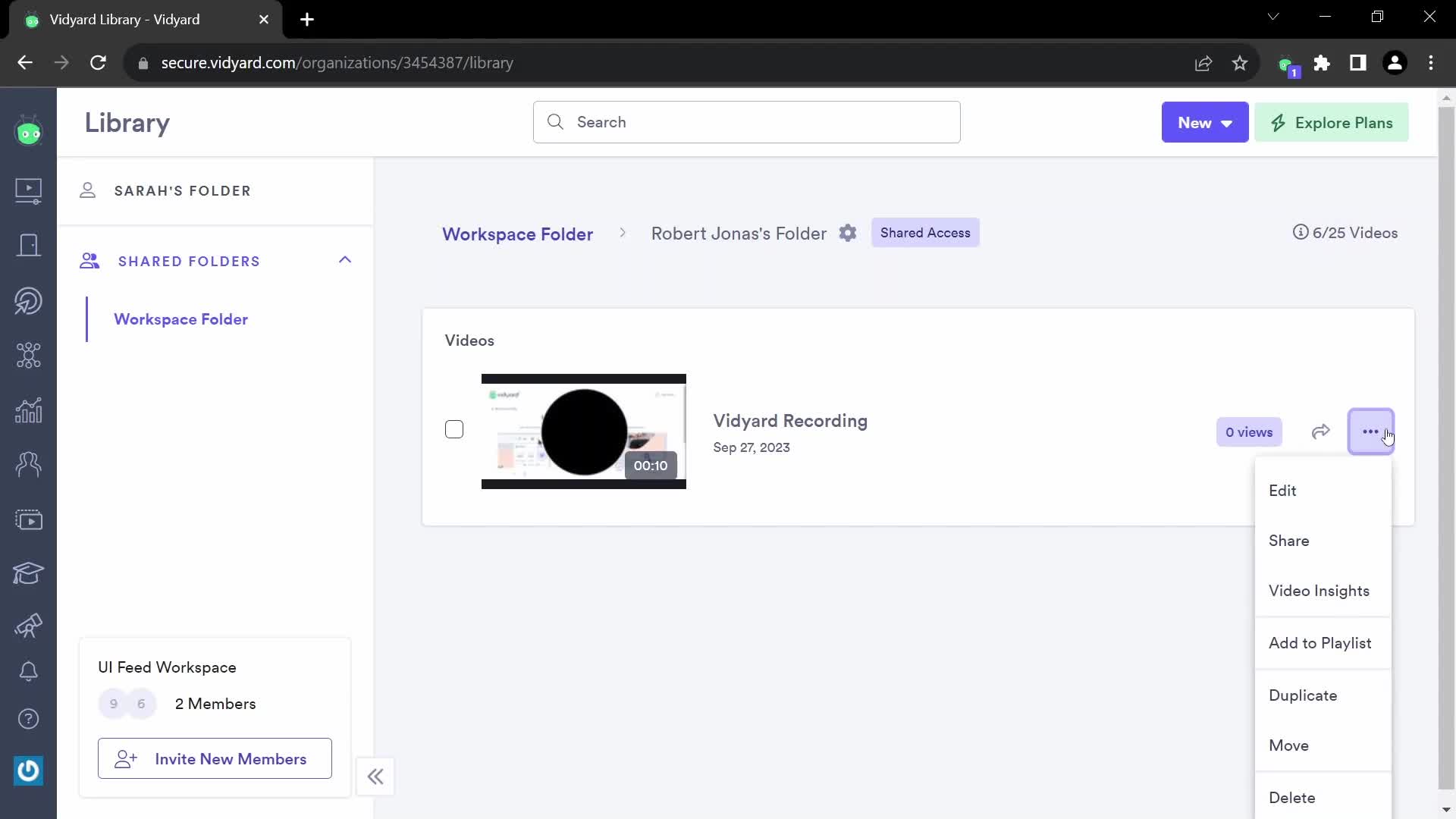Screen dimensions: 1456x819
Task: Click the Vidyard home/dashboard icon
Action: point(28,133)
